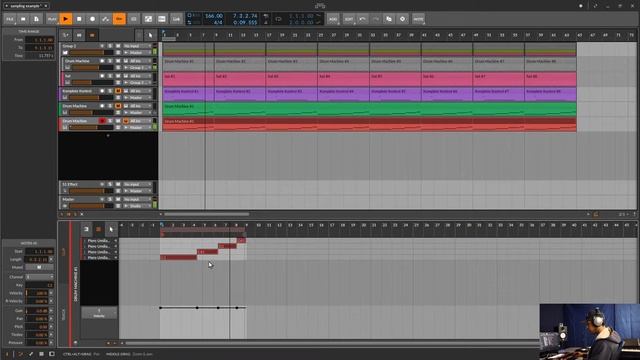Select the first pink Sat clip
Screen dimensions: 640x360
pos(188,79)
